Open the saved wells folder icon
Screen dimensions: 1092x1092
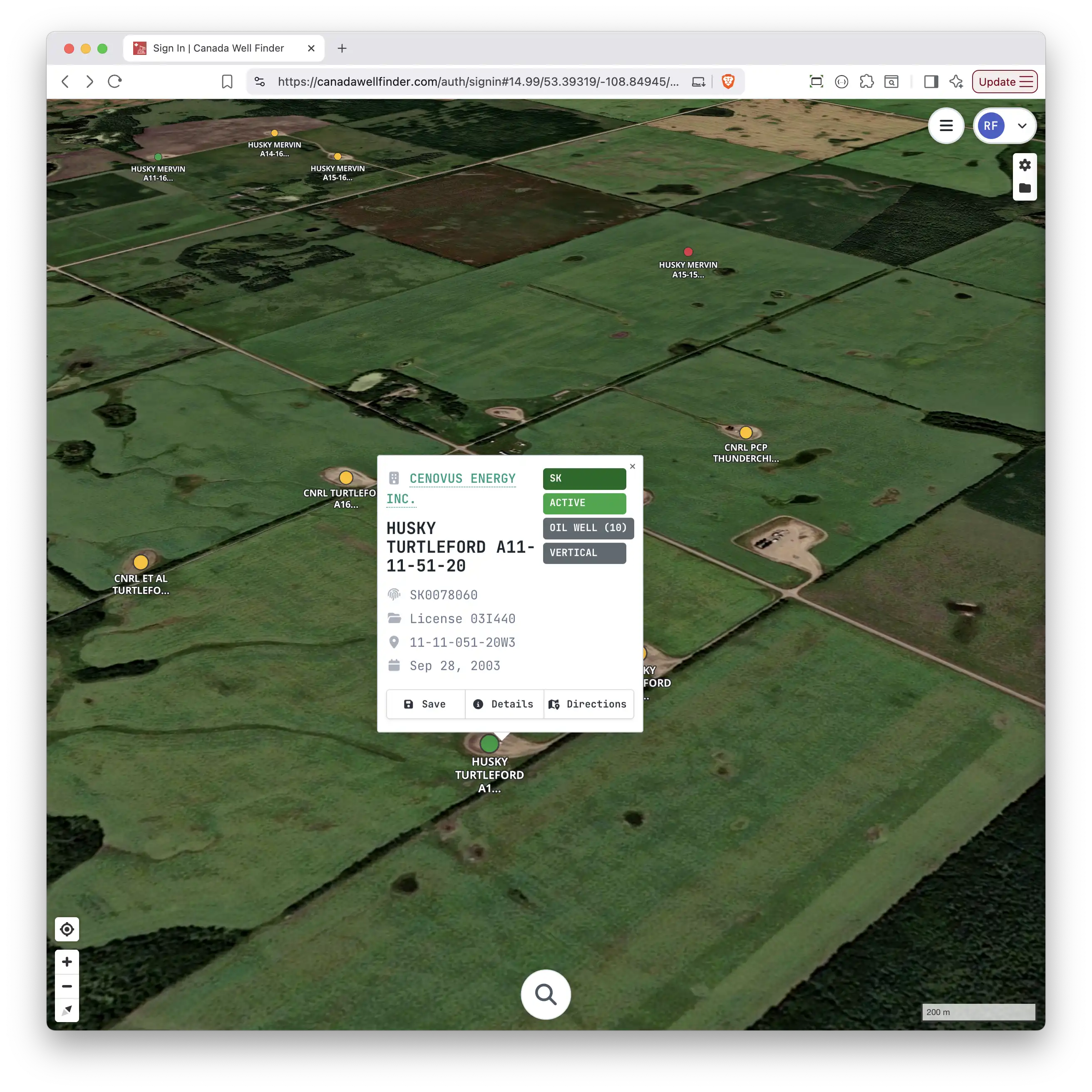click(x=1025, y=189)
